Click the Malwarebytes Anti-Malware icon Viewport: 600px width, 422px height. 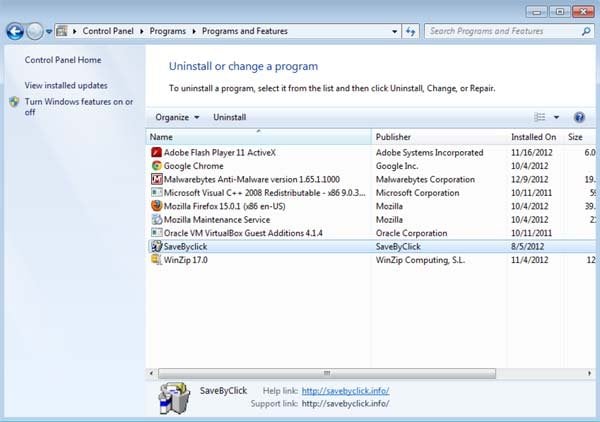pos(156,179)
